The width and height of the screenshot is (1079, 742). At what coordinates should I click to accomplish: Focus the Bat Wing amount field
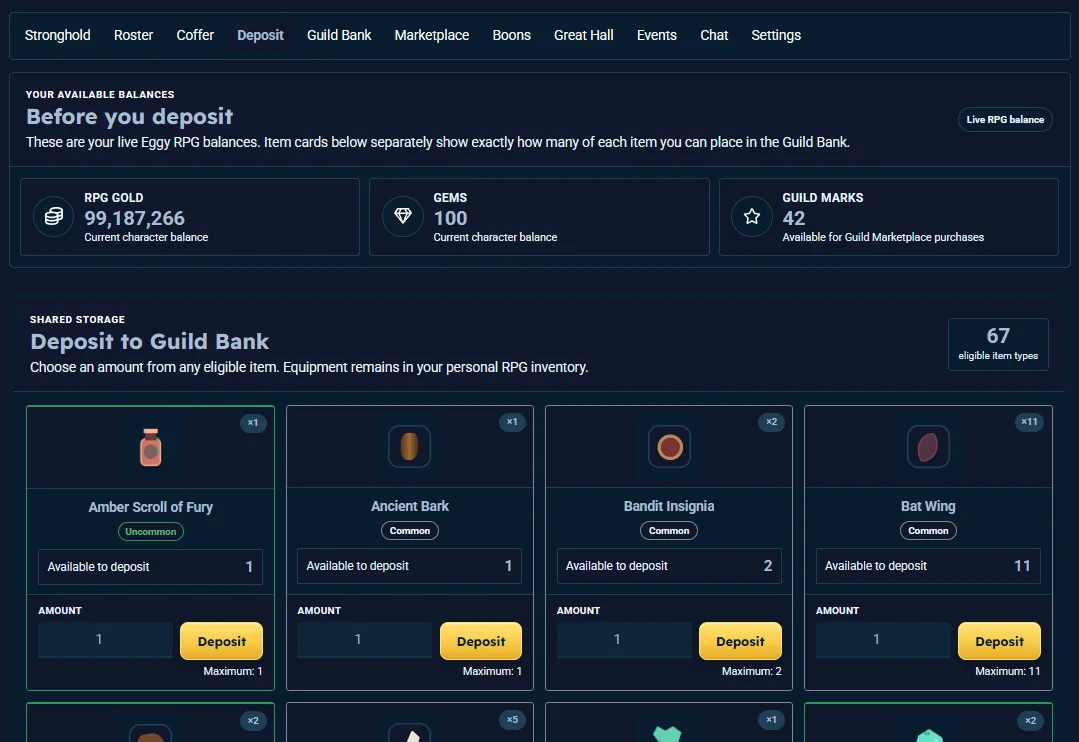[x=883, y=639]
